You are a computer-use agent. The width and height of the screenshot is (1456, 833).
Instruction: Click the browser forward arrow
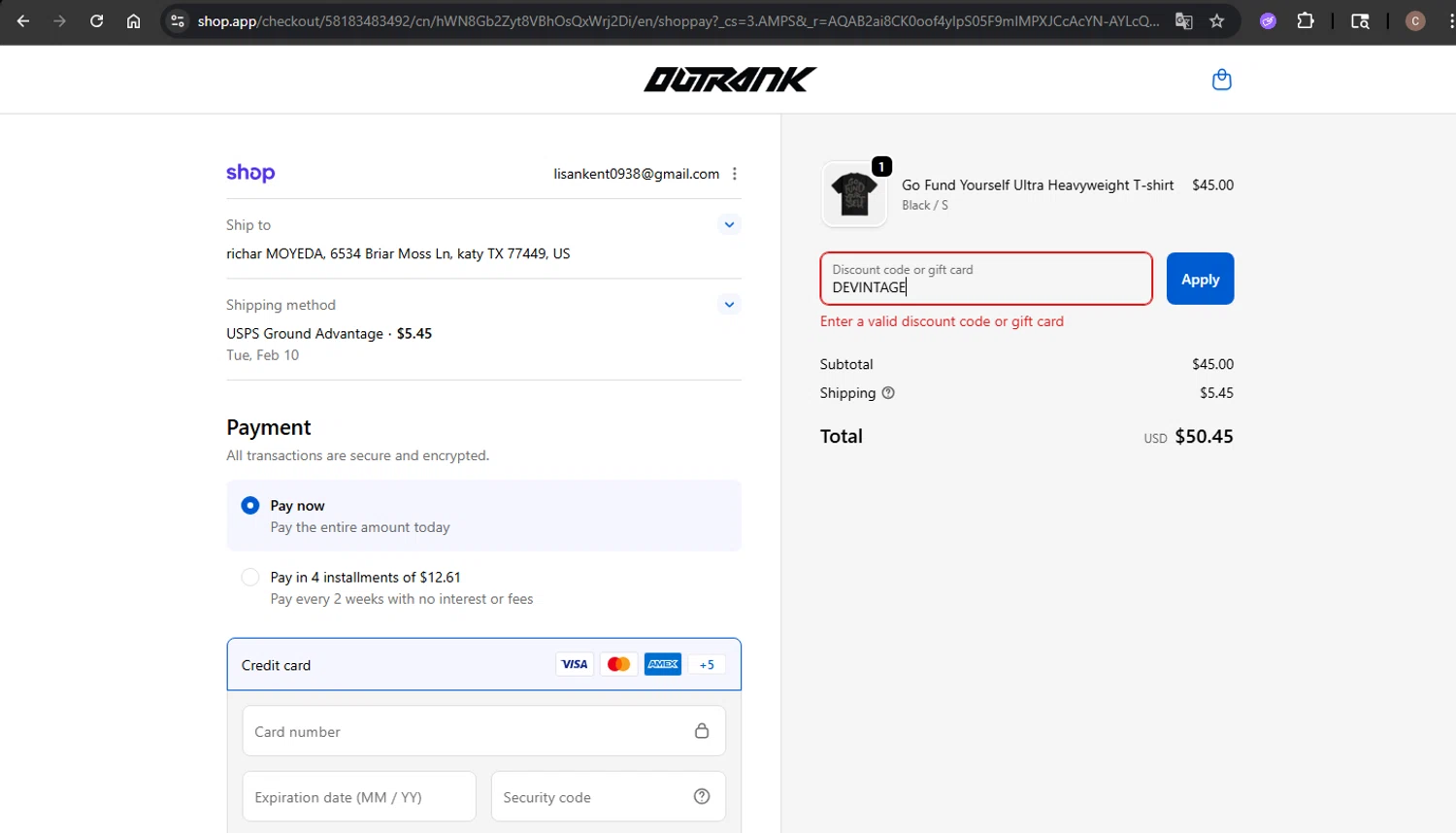60,20
